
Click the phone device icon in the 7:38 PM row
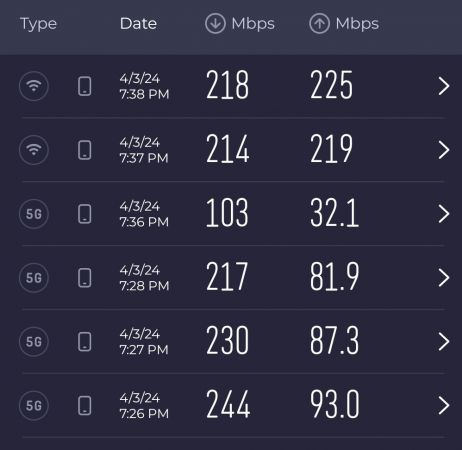85,86
